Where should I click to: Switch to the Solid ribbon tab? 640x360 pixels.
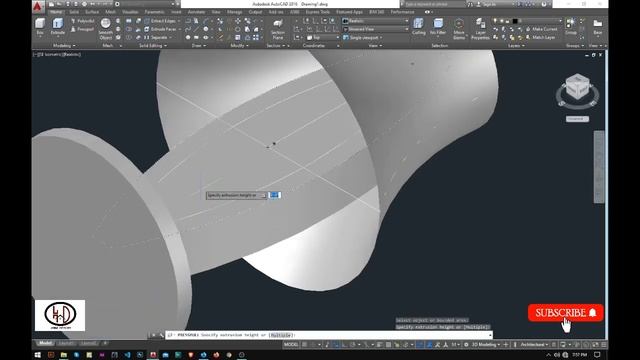point(74,12)
